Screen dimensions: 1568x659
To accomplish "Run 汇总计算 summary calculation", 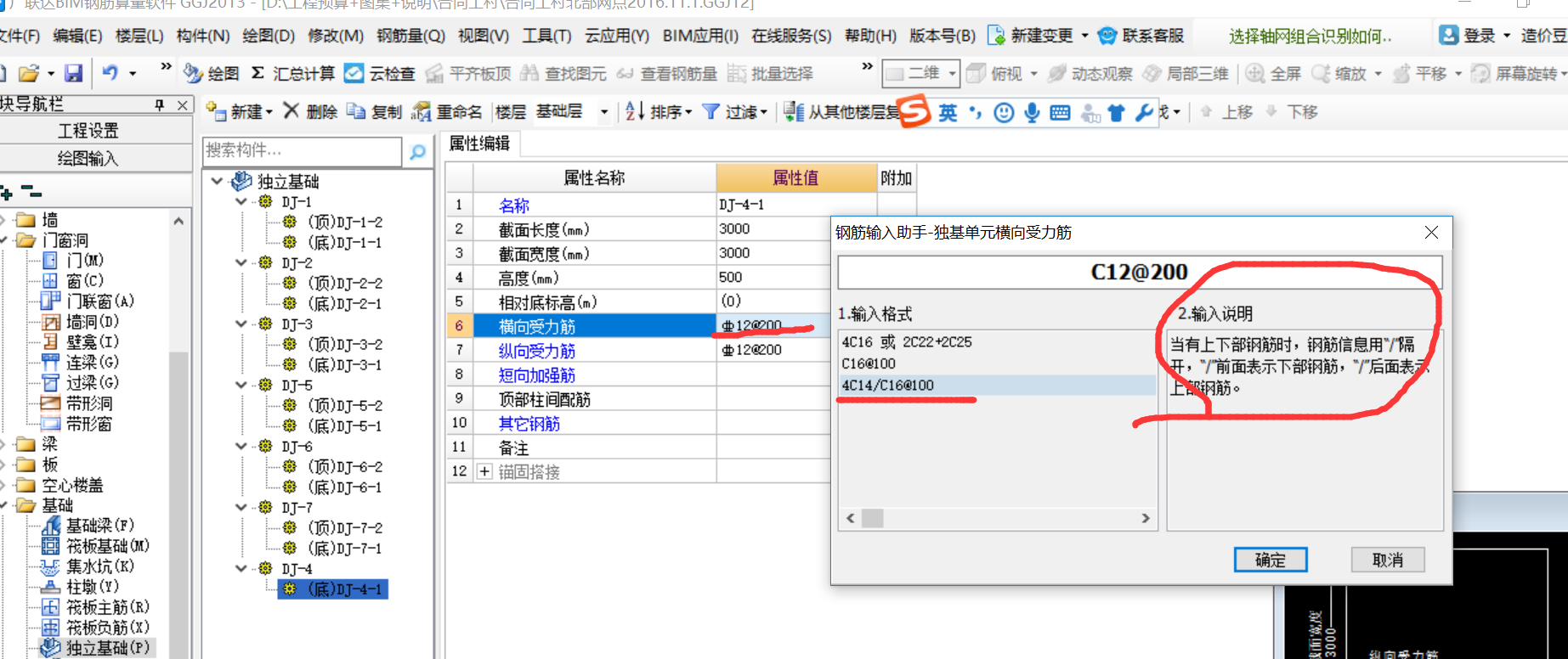I will (x=293, y=74).
